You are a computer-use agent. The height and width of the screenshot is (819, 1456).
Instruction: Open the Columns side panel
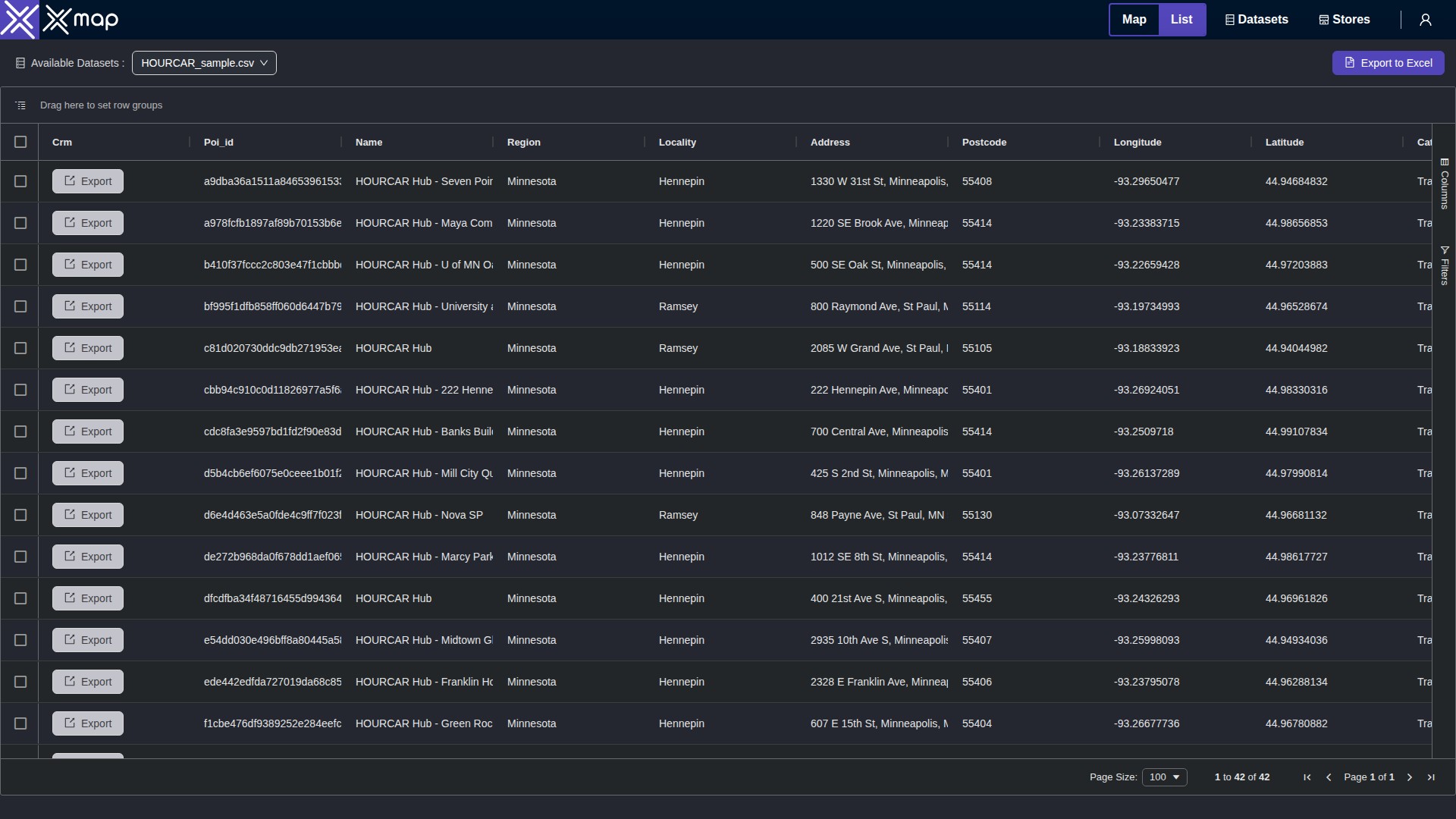1445,186
